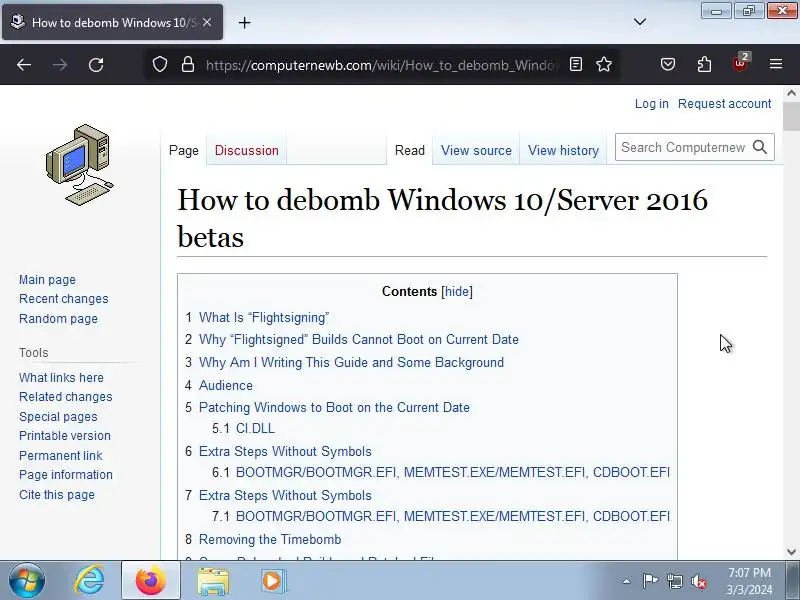
Task: Open the View history tab
Action: click(x=563, y=151)
